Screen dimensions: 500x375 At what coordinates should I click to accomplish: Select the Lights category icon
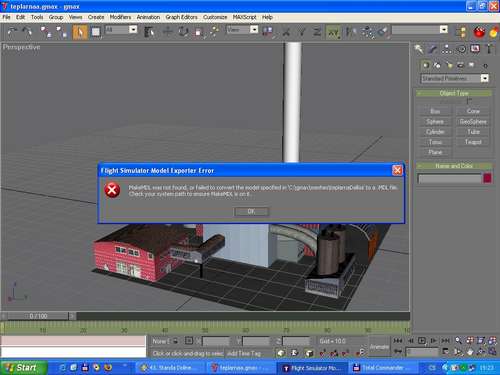pos(449,65)
